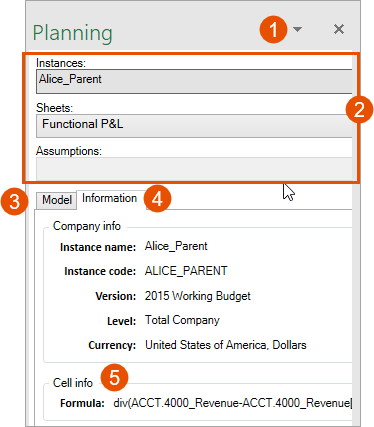Click the orange callout marker 5
Viewport: 374px width, 427px height.
point(114,377)
